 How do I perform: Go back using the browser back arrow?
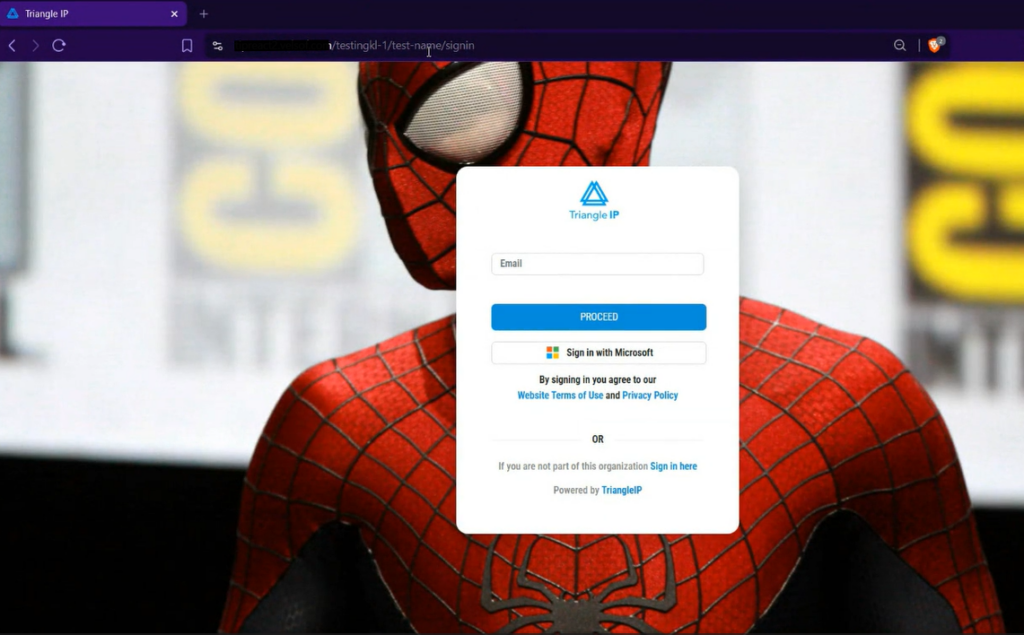coord(12,46)
